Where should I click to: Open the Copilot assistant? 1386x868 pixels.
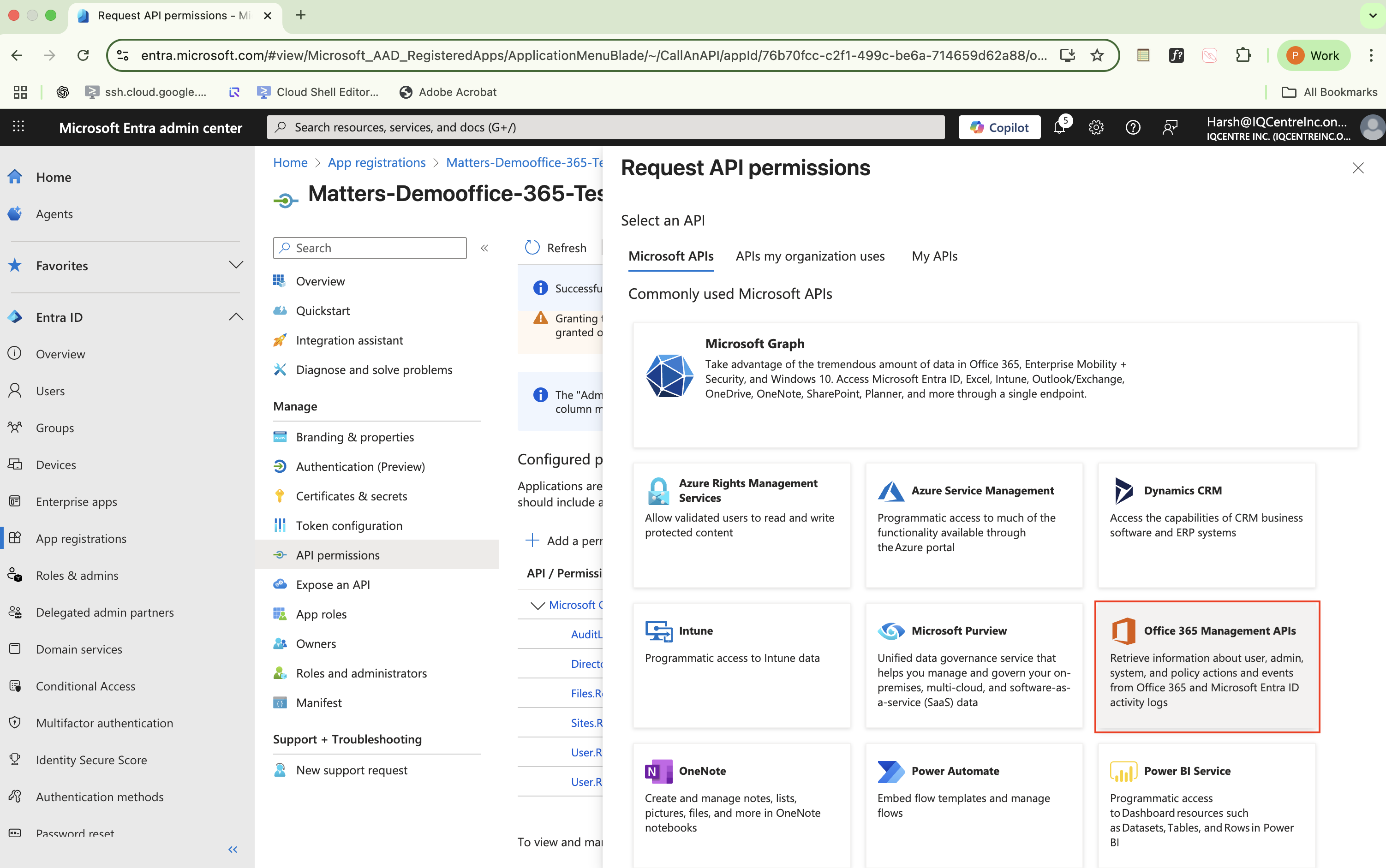(999, 127)
